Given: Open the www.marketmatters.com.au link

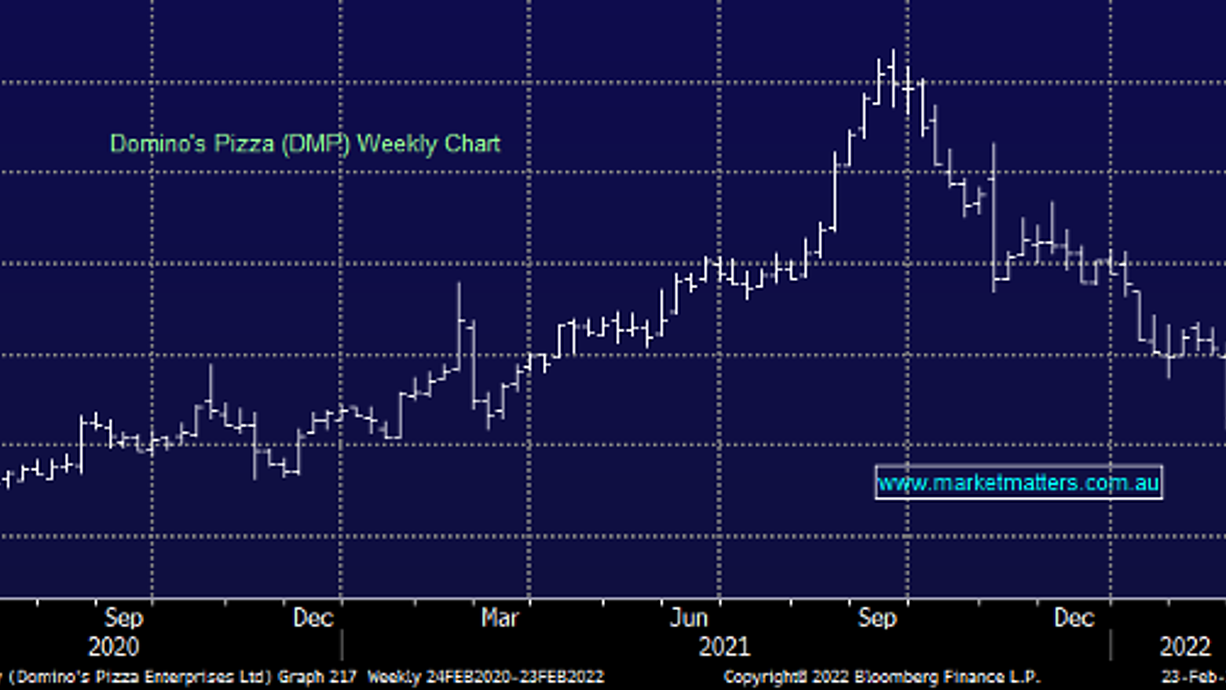Looking at the screenshot, I should pos(1018,483).
